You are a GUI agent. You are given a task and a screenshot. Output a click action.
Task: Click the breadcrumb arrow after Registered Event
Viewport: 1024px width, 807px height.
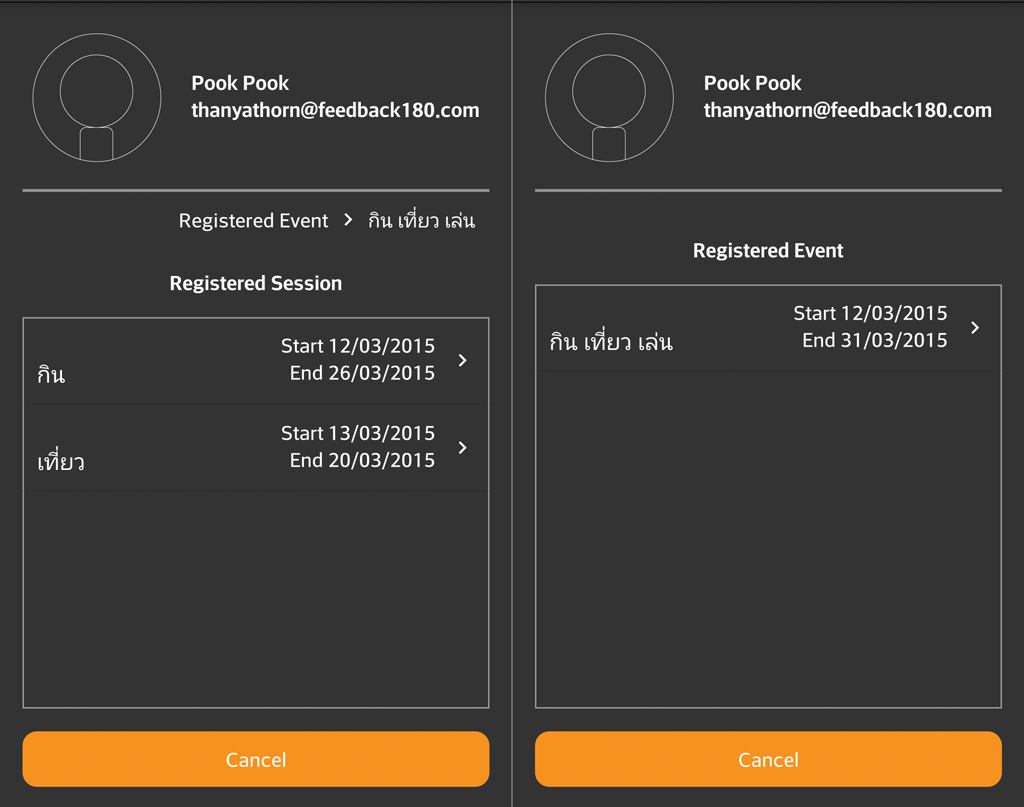point(348,220)
